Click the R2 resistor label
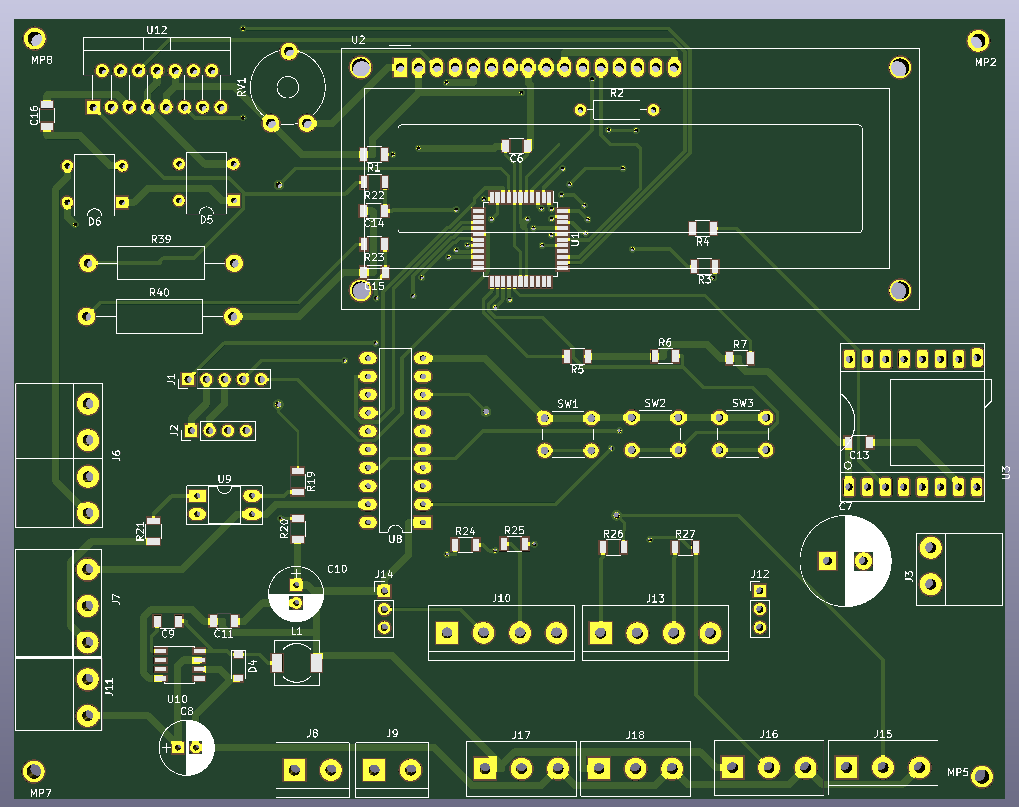This screenshot has height=807, width=1019. tap(617, 93)
